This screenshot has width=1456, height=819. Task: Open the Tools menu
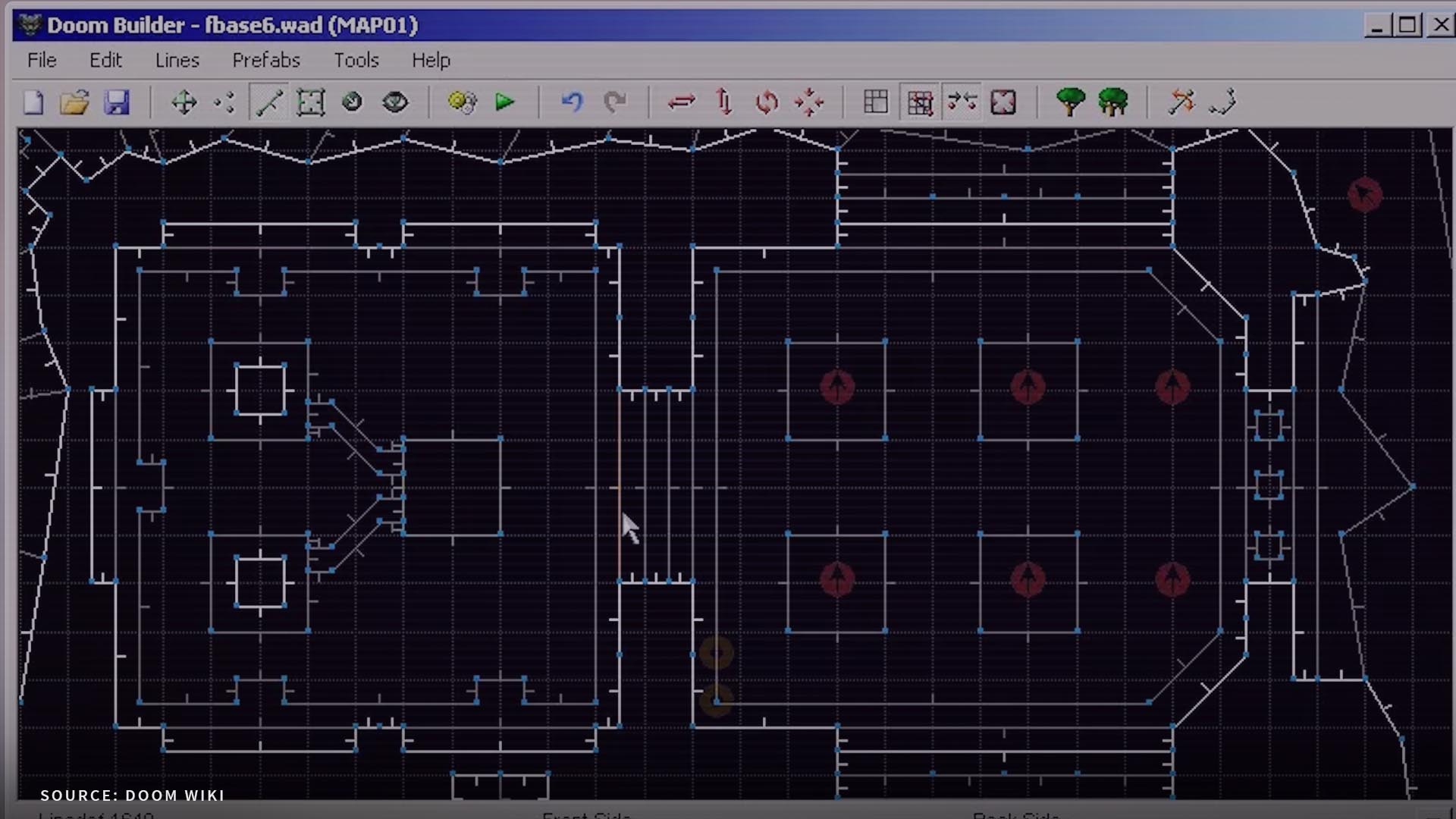tap(356, 60)
